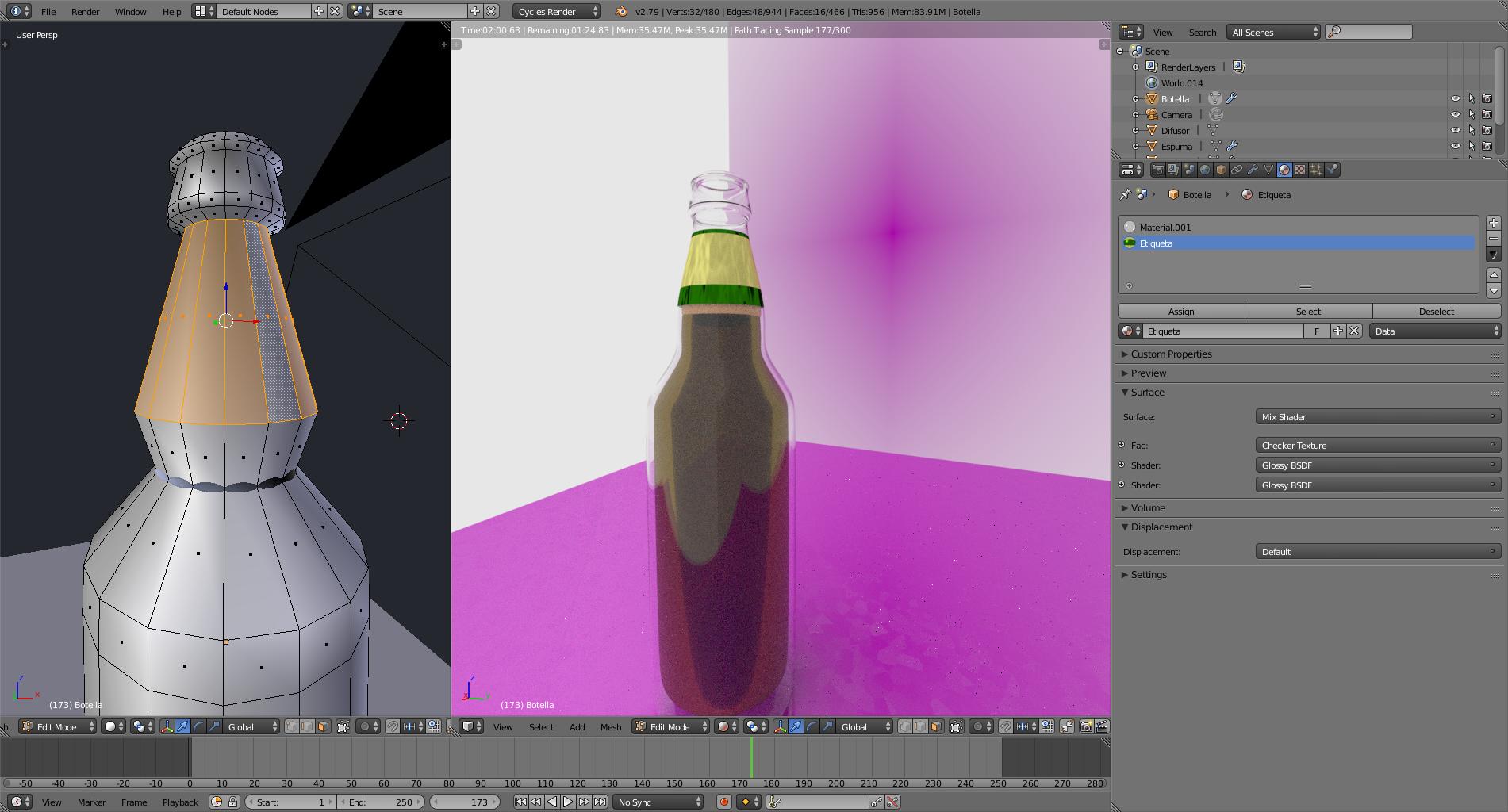The height and width of the screenshot is (812, 1508).
Task: Open the Physics properties tab
Action: pyautogui.click(x=1332, y=170)
